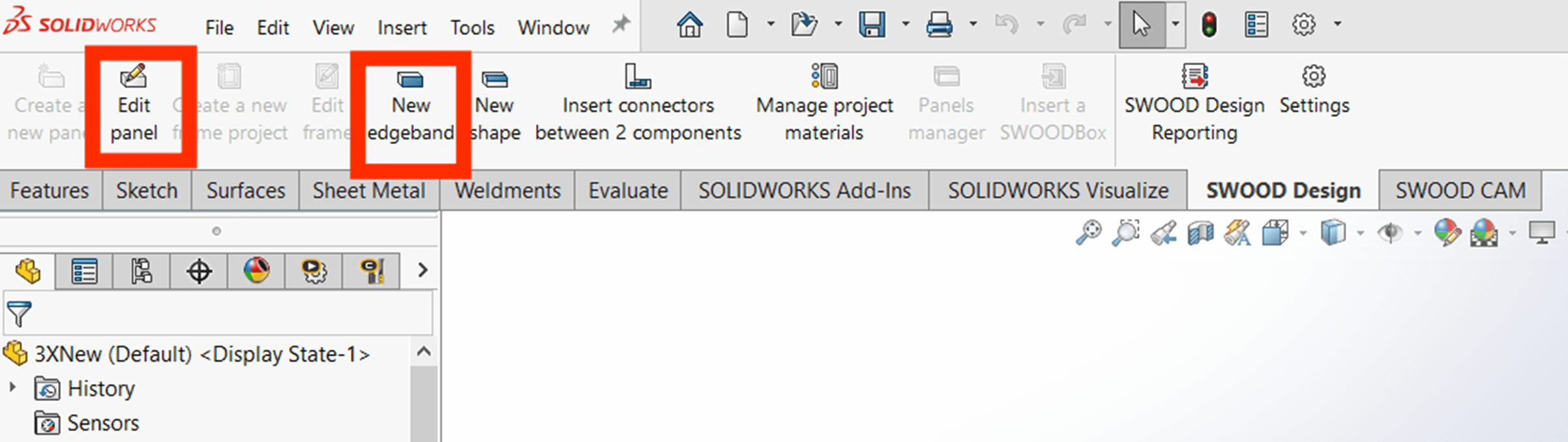Open SWOOD Design Reporting
The height and width of the screenshot is (442, 1568).
tap(1194, 103)
